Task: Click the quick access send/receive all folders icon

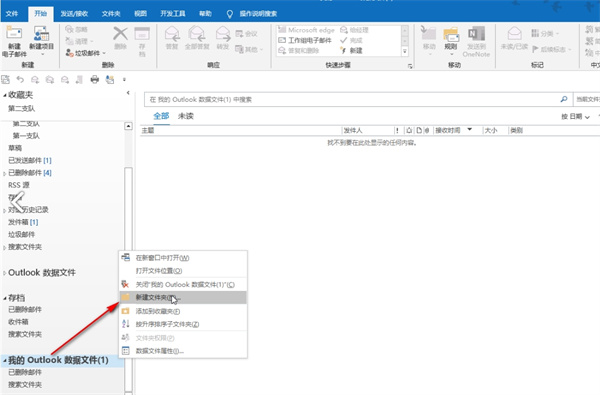Action: (6, 80)
